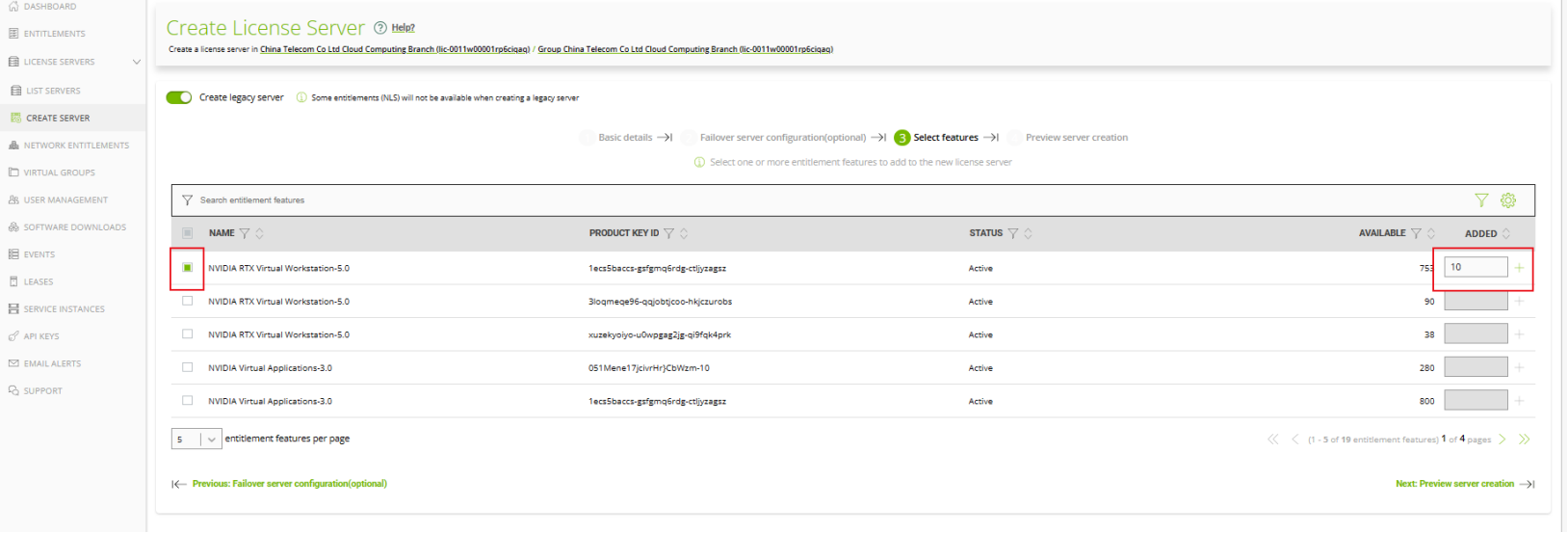Go to previous page arrow
This screenshot has width=1568, height=533.
(1295, 440)
